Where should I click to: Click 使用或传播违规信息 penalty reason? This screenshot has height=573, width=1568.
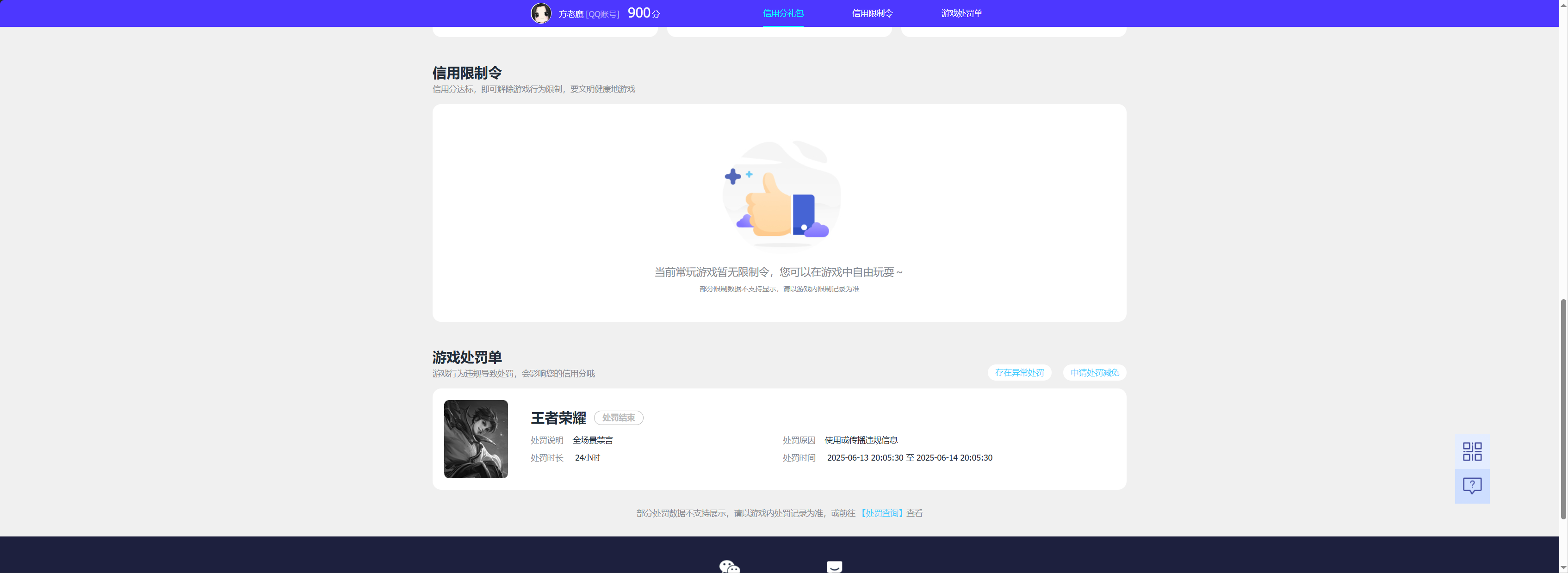pos(861,440)
